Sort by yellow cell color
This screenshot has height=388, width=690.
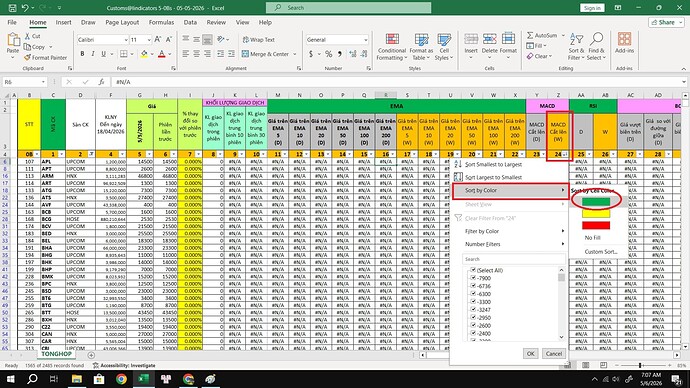[x=596, y=213]
